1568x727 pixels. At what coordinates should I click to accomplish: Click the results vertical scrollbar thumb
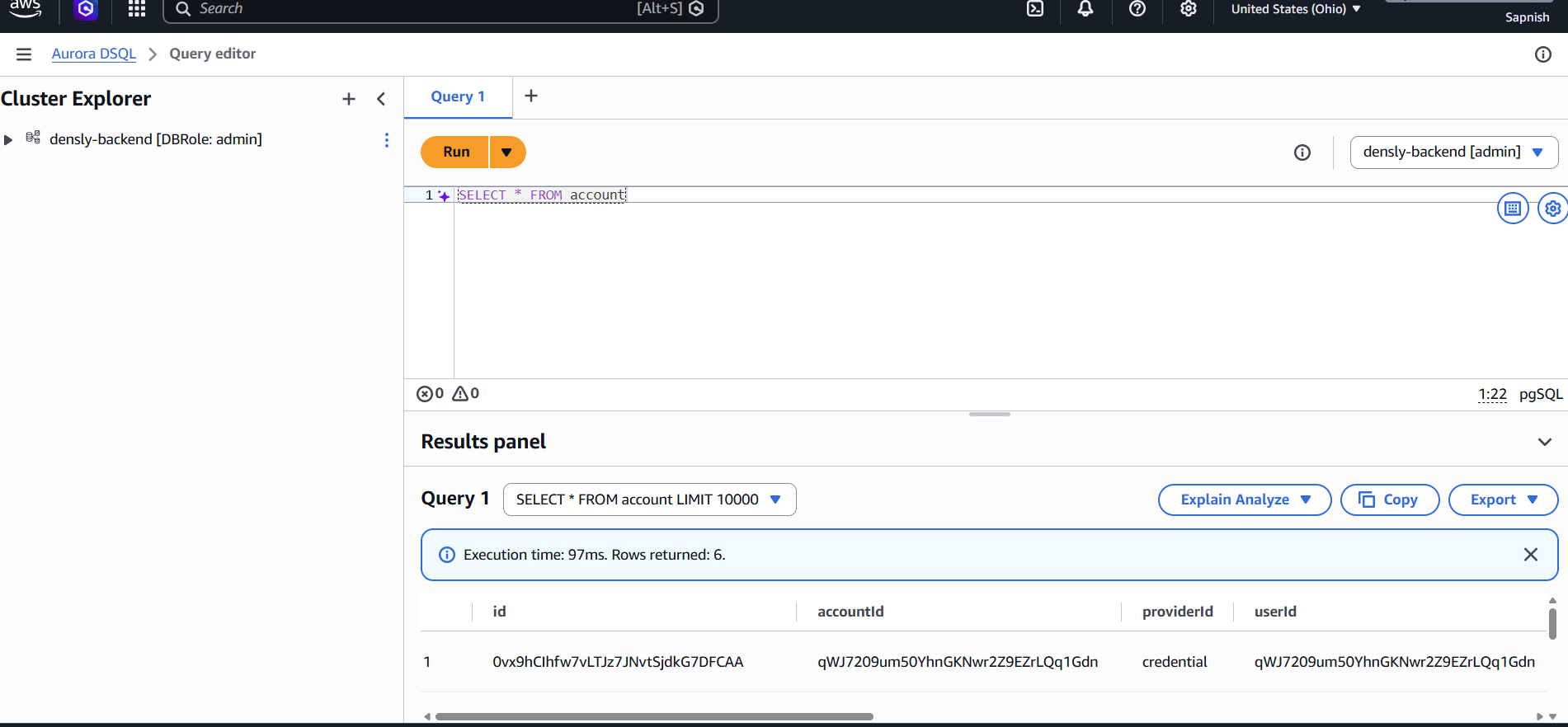click(x=1552, y=624)
